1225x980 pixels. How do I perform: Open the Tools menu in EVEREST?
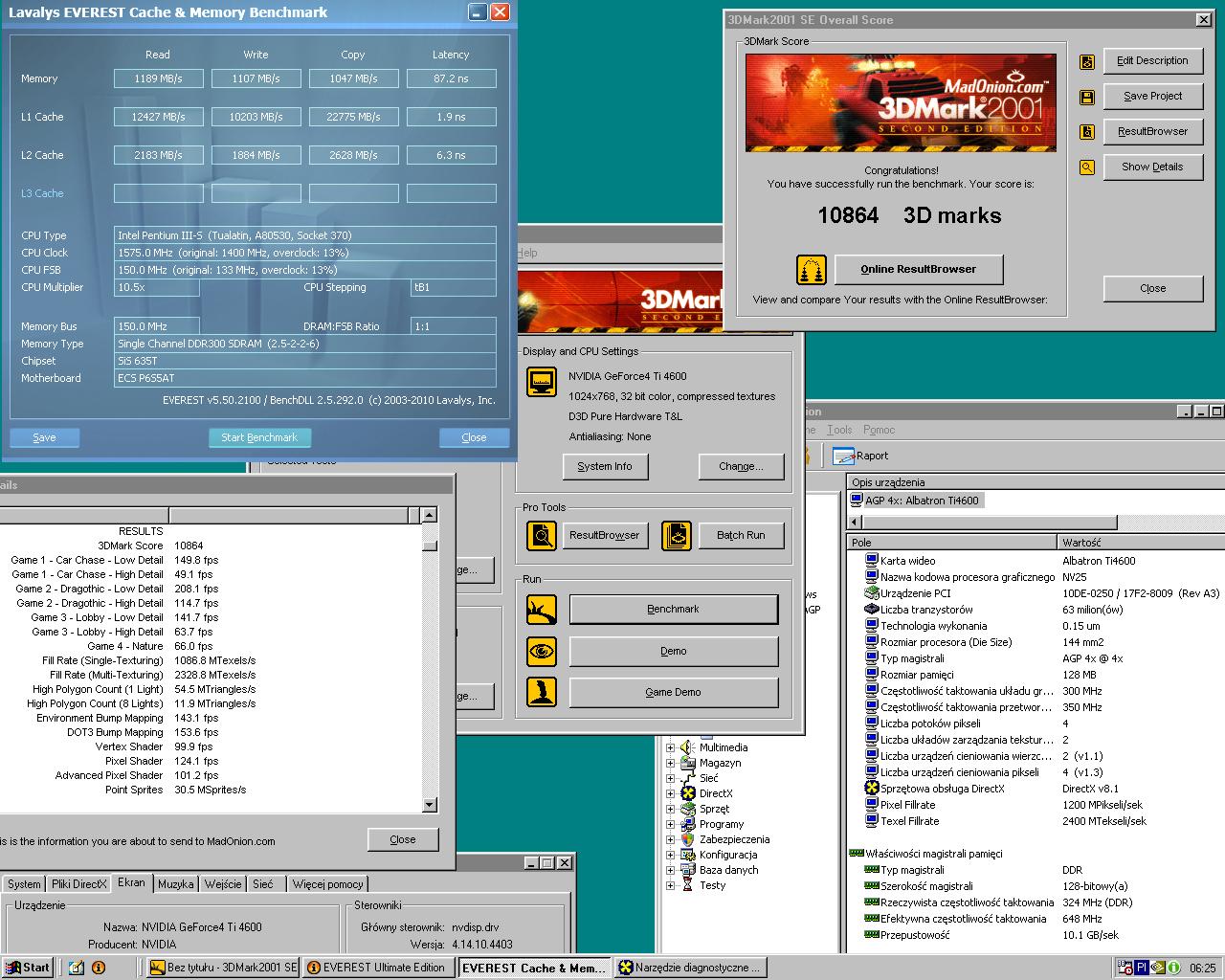coord(839,430)
